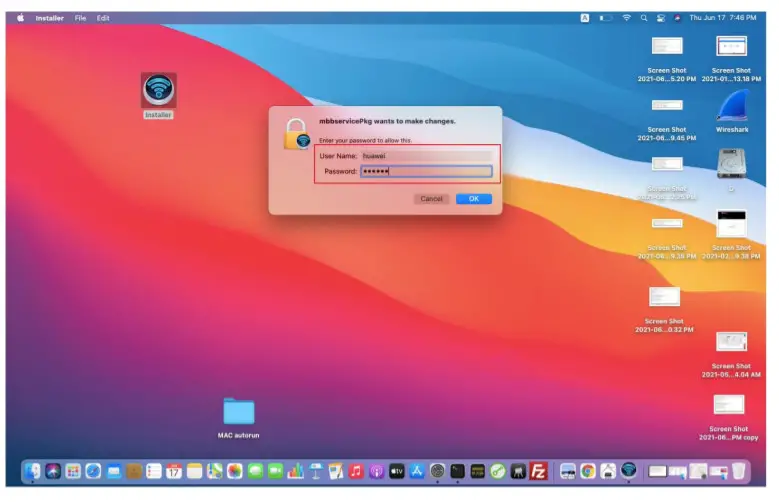779x502 pixels.
Task: Click the User Name field showing huawei
Action: 426,156
